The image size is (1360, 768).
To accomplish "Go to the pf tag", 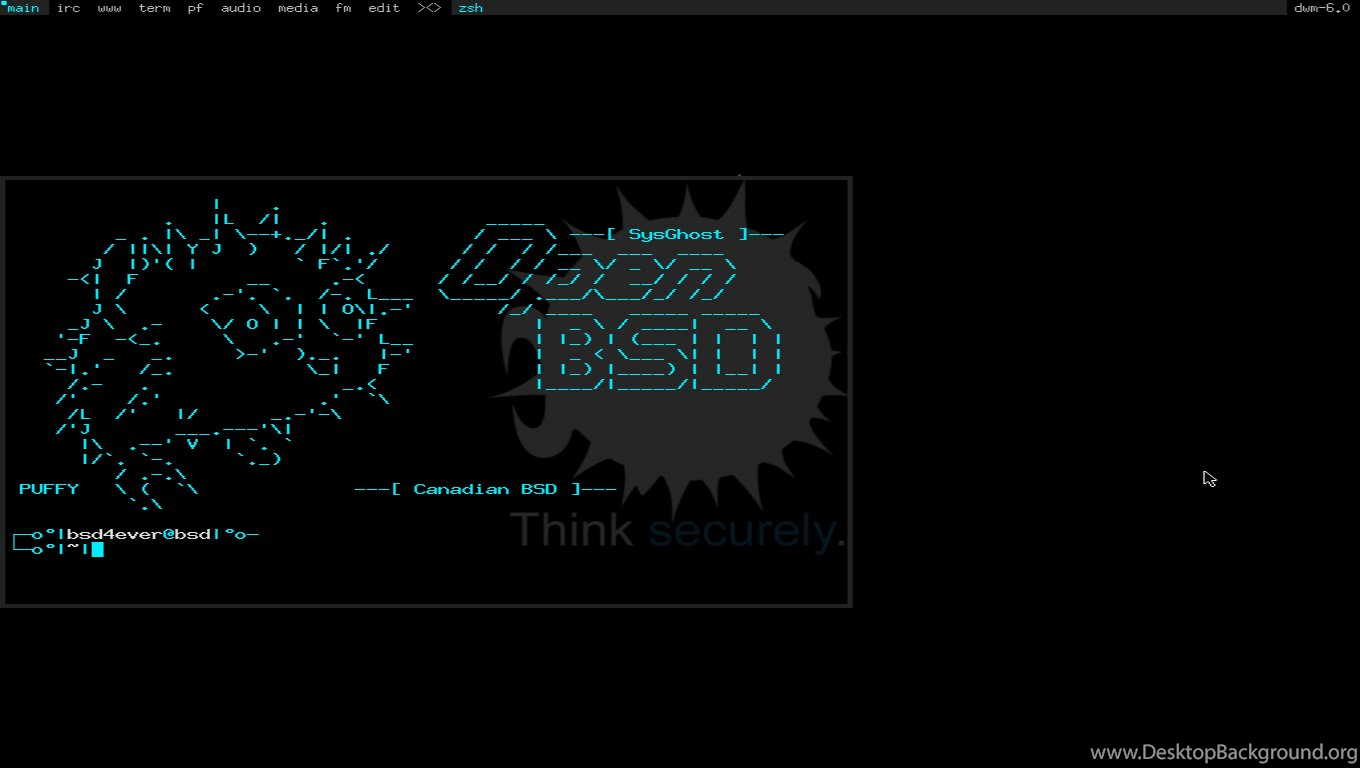I will click(x=195, y=8).
